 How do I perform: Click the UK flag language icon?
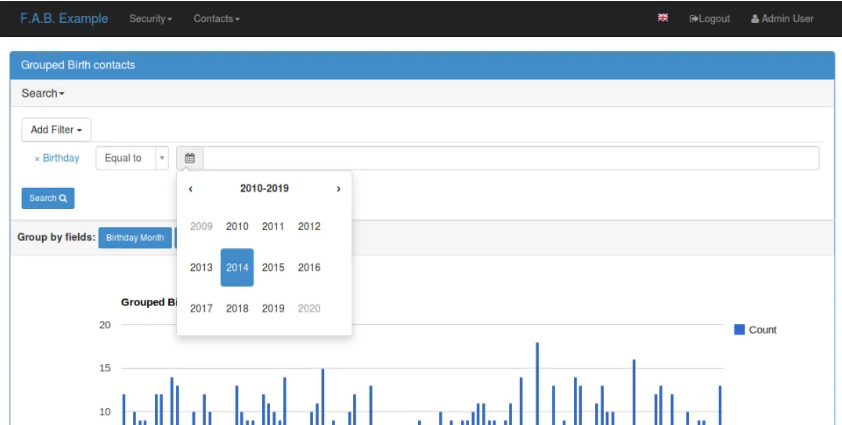pos(663,18)
